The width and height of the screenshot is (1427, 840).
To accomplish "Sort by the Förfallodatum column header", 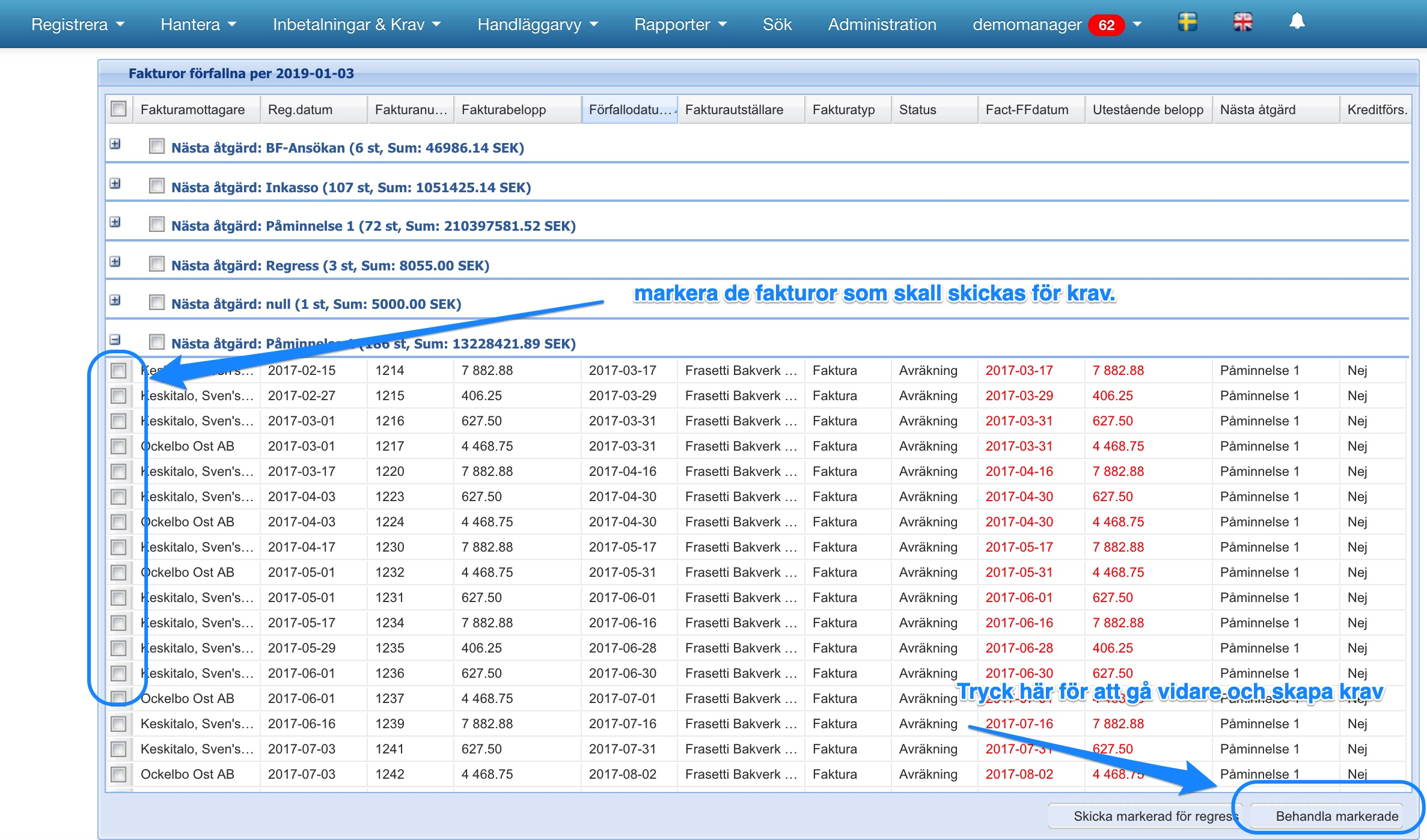I will click(x=629, y=109).
